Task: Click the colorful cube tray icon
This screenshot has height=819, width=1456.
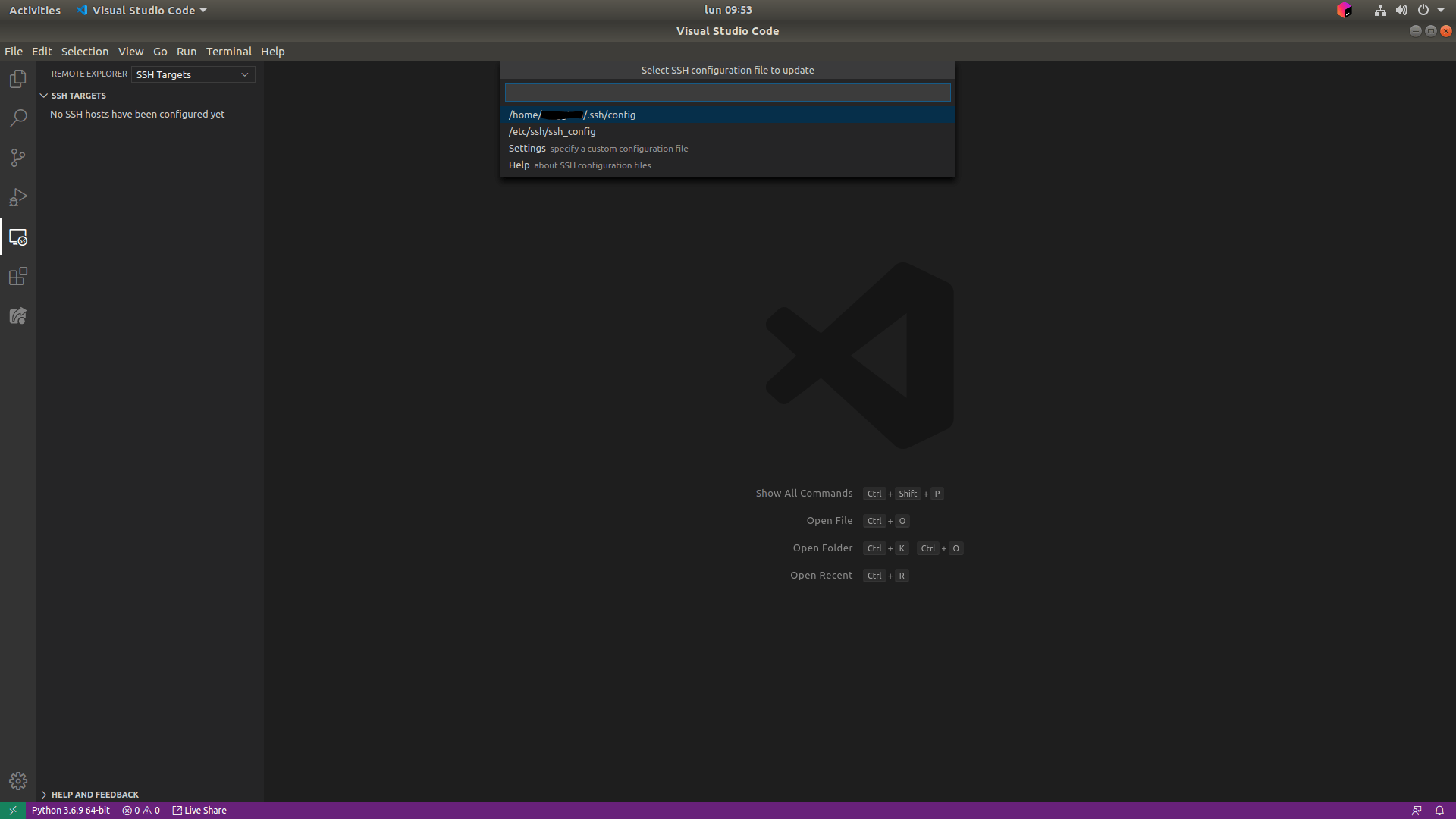Action: click(1345, 11)
